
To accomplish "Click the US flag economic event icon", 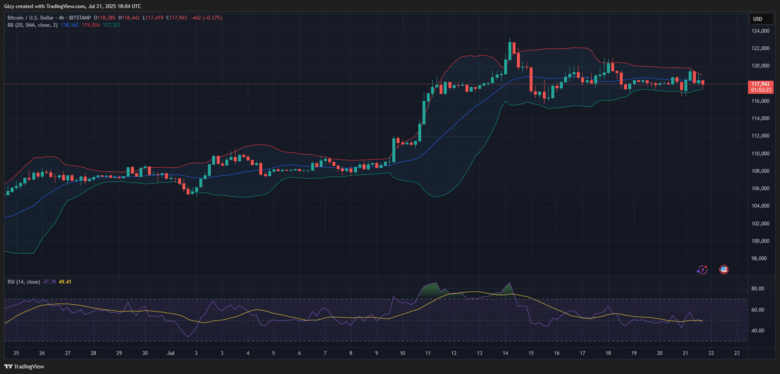I will point(724,270).
